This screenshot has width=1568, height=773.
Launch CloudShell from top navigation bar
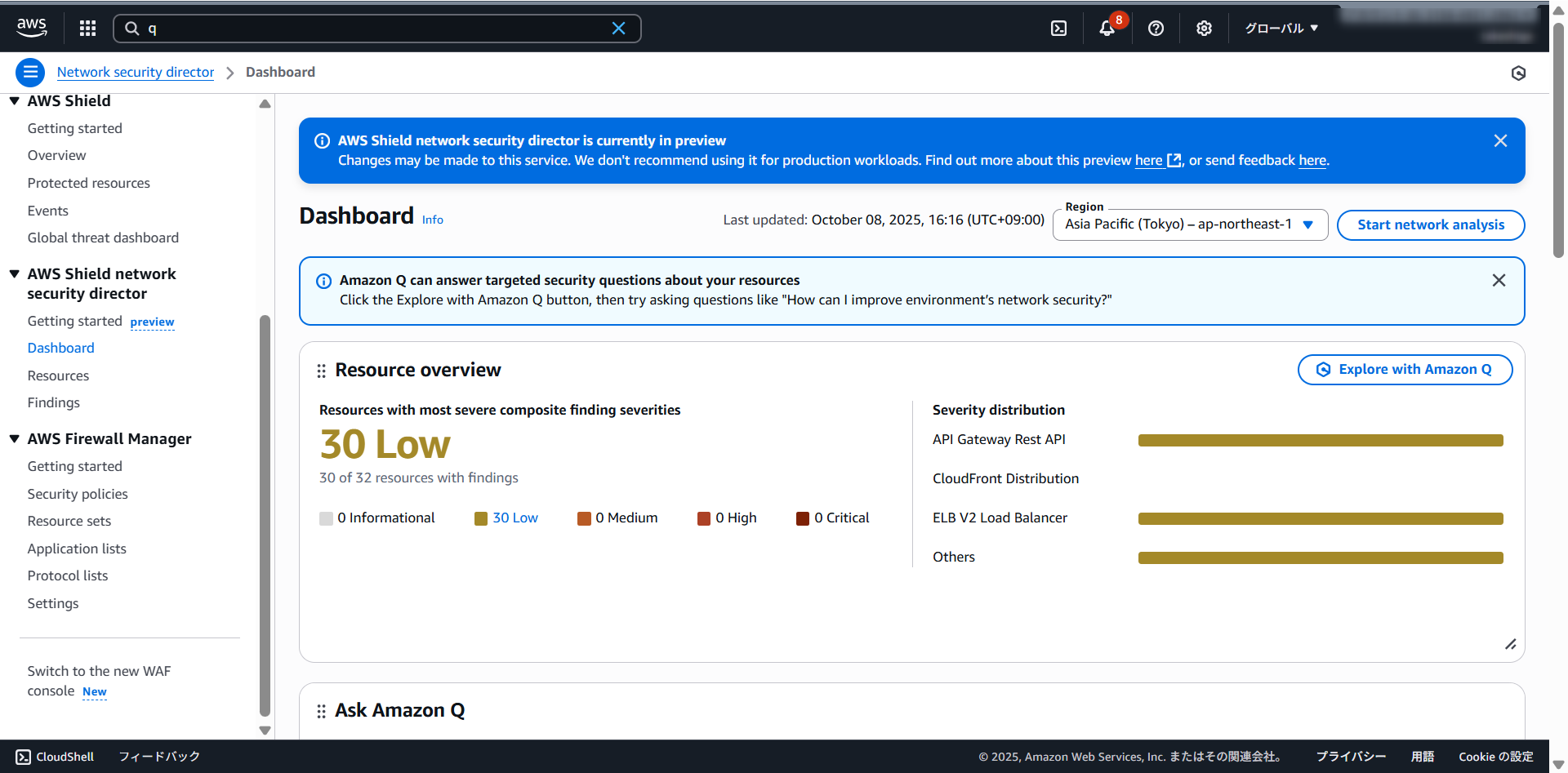[x=1058, y=29]
